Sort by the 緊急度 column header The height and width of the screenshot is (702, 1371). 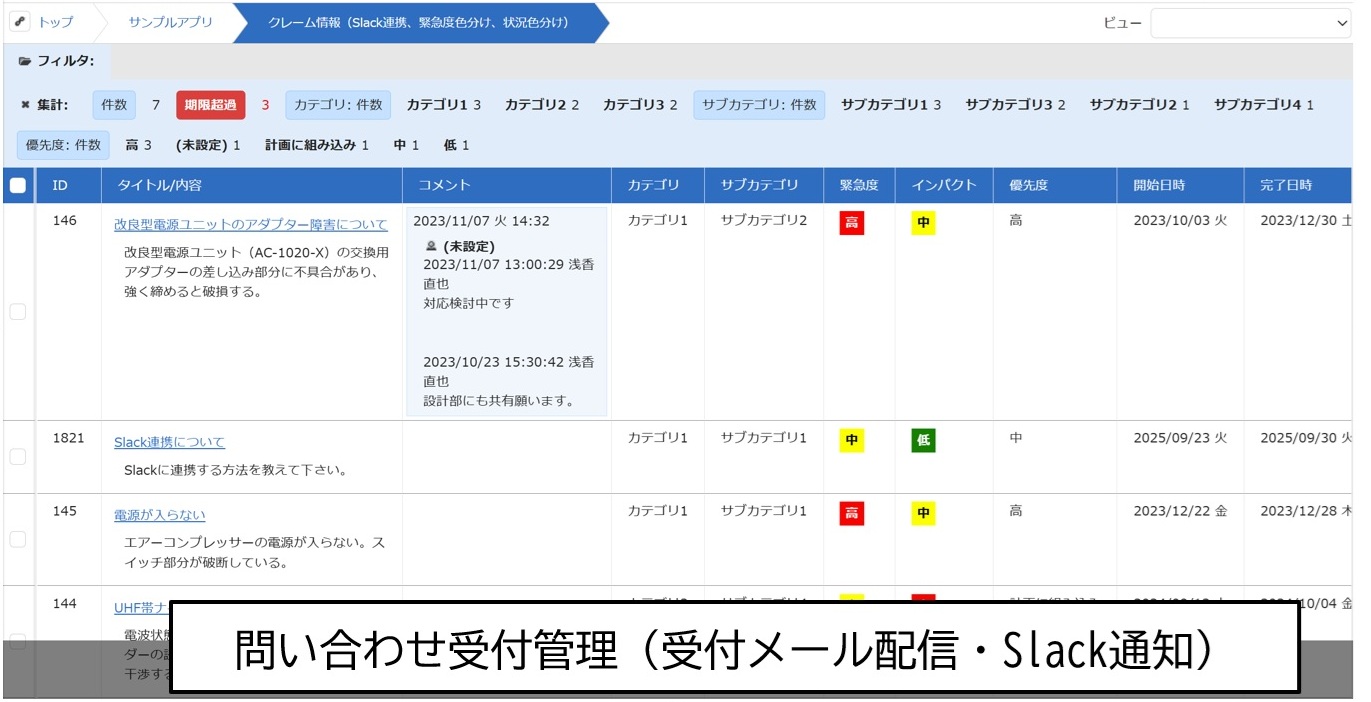858,185
